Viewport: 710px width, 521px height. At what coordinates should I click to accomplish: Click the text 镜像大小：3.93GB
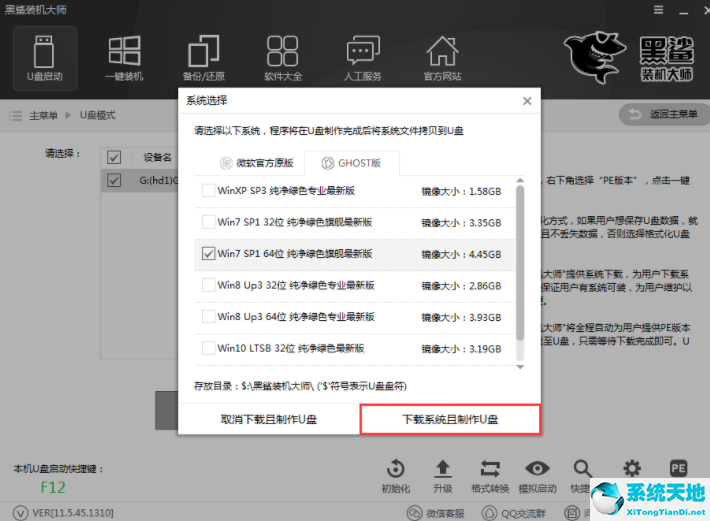coord(461,317)
